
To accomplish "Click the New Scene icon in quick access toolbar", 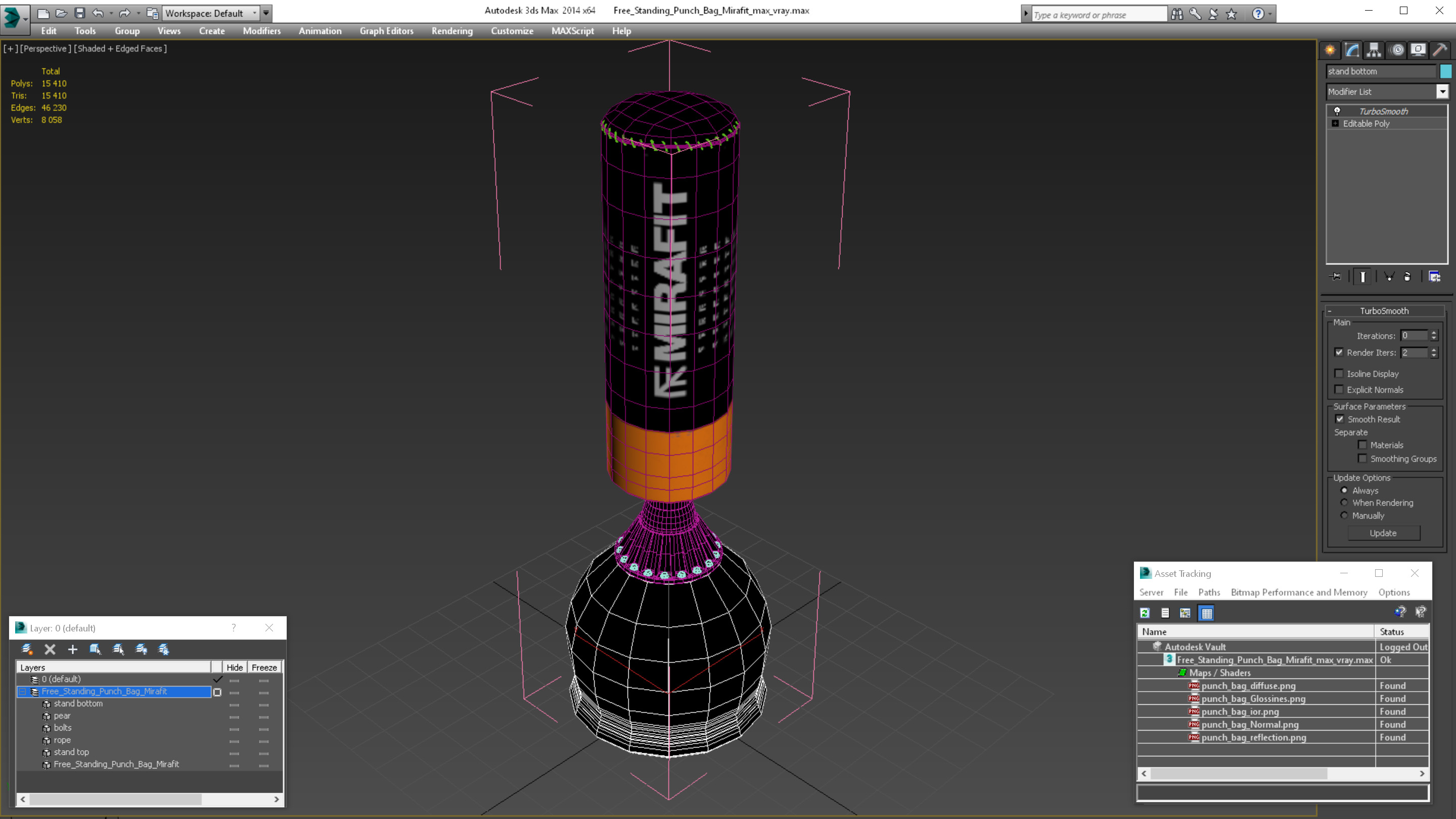I will tap(43, 13).
